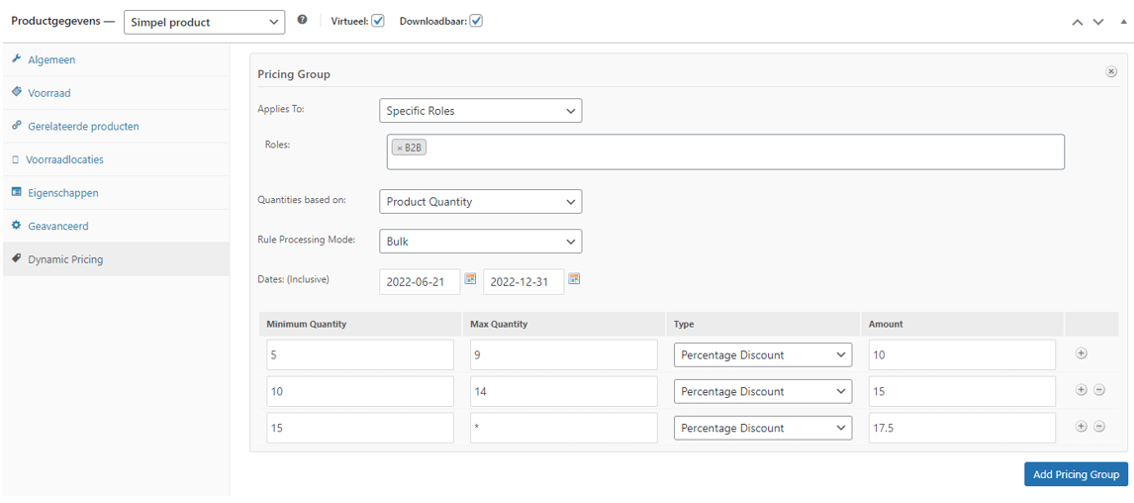This screenshot has height=503, width=1134.
Task: Toggle the Virtueel checkbox
Action: (x=378, y=21)
